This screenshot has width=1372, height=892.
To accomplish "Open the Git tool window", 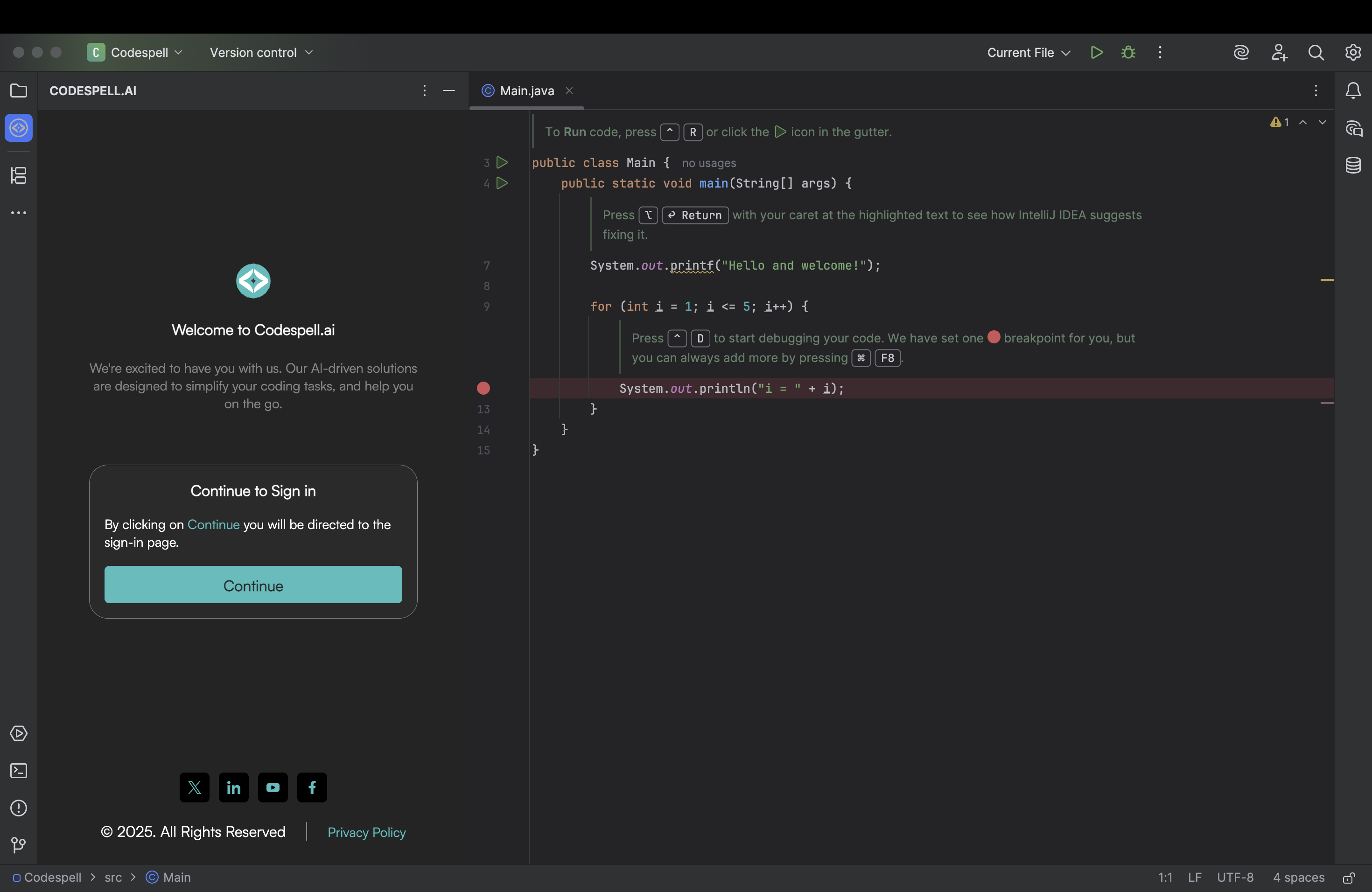I will [19, 845].
